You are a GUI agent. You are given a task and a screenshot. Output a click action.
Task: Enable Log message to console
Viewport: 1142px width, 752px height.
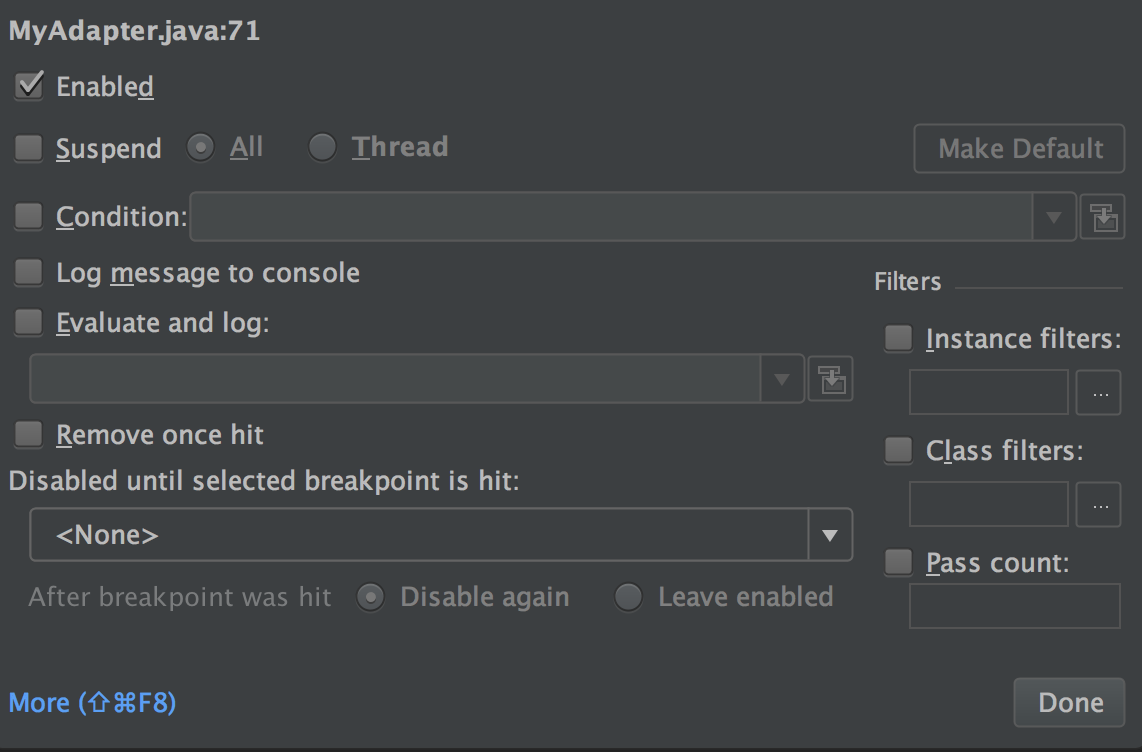click(x=29, y=272)
